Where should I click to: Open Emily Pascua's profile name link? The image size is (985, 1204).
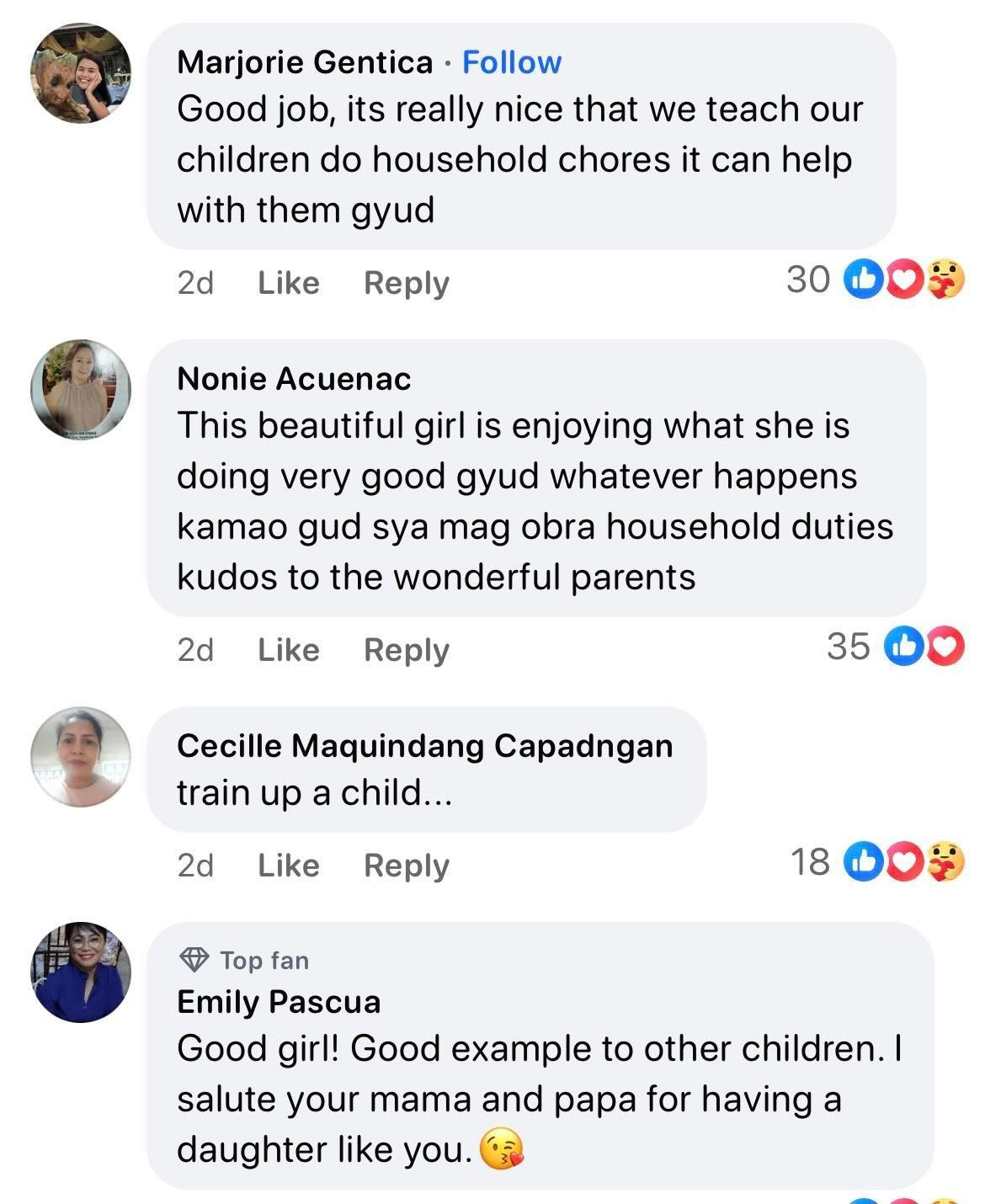click(279, 1002)
